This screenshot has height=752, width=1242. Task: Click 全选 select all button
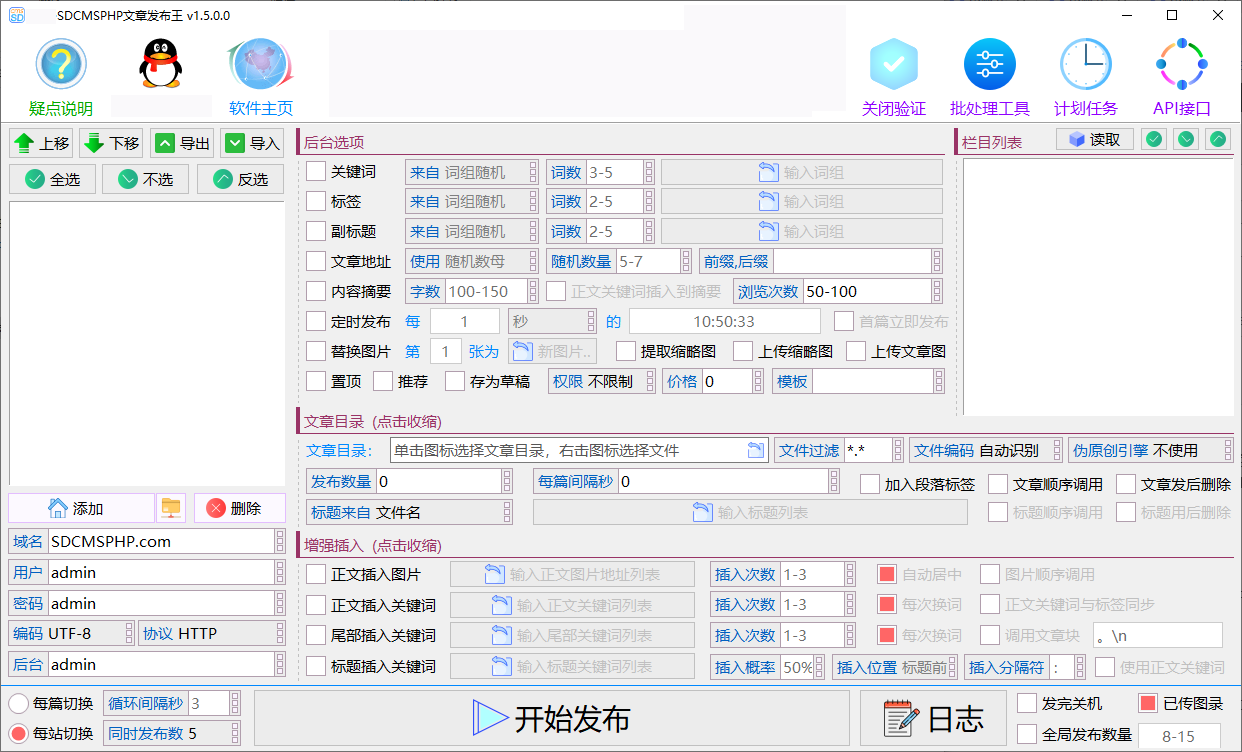[52, 179]
